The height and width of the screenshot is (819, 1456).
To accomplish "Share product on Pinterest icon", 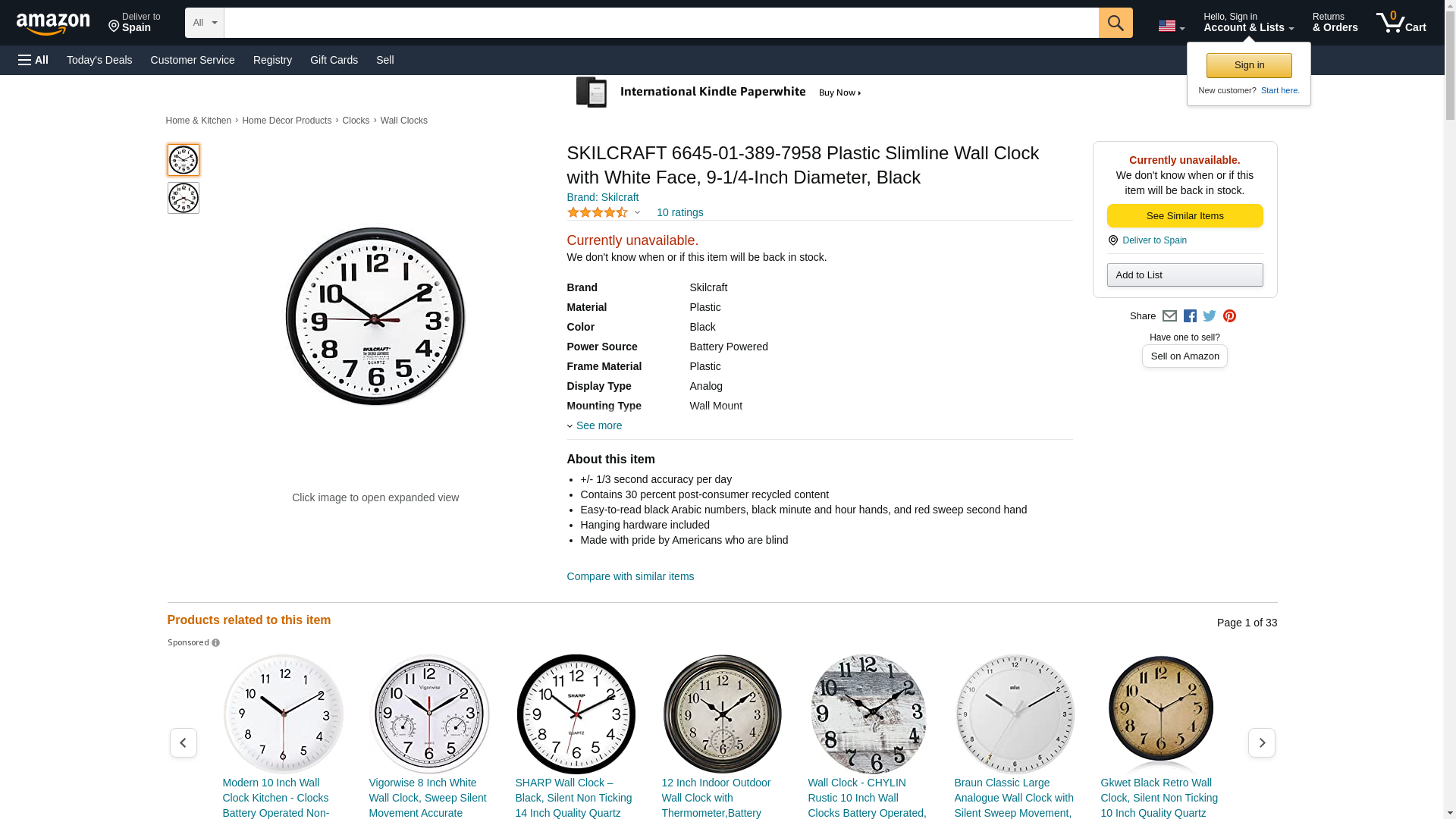I will point(1229,316).
